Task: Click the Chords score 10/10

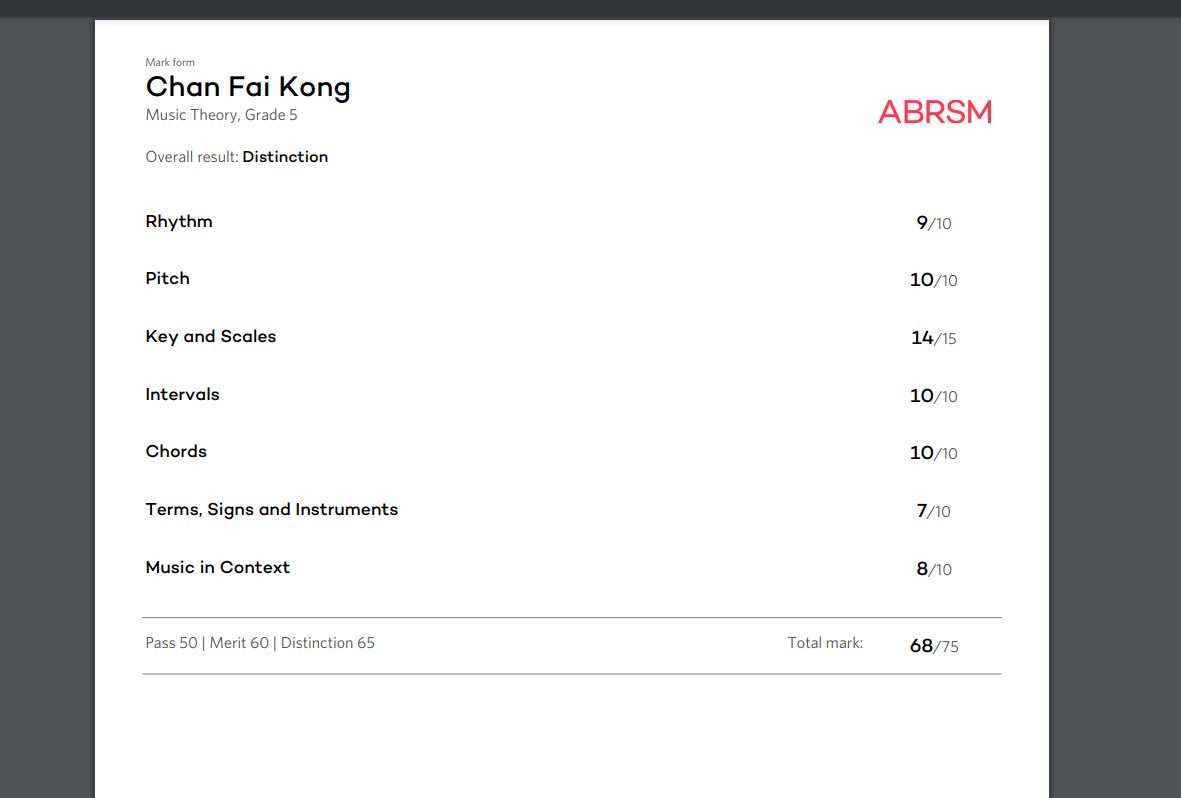Action: (x=934, y=453)
